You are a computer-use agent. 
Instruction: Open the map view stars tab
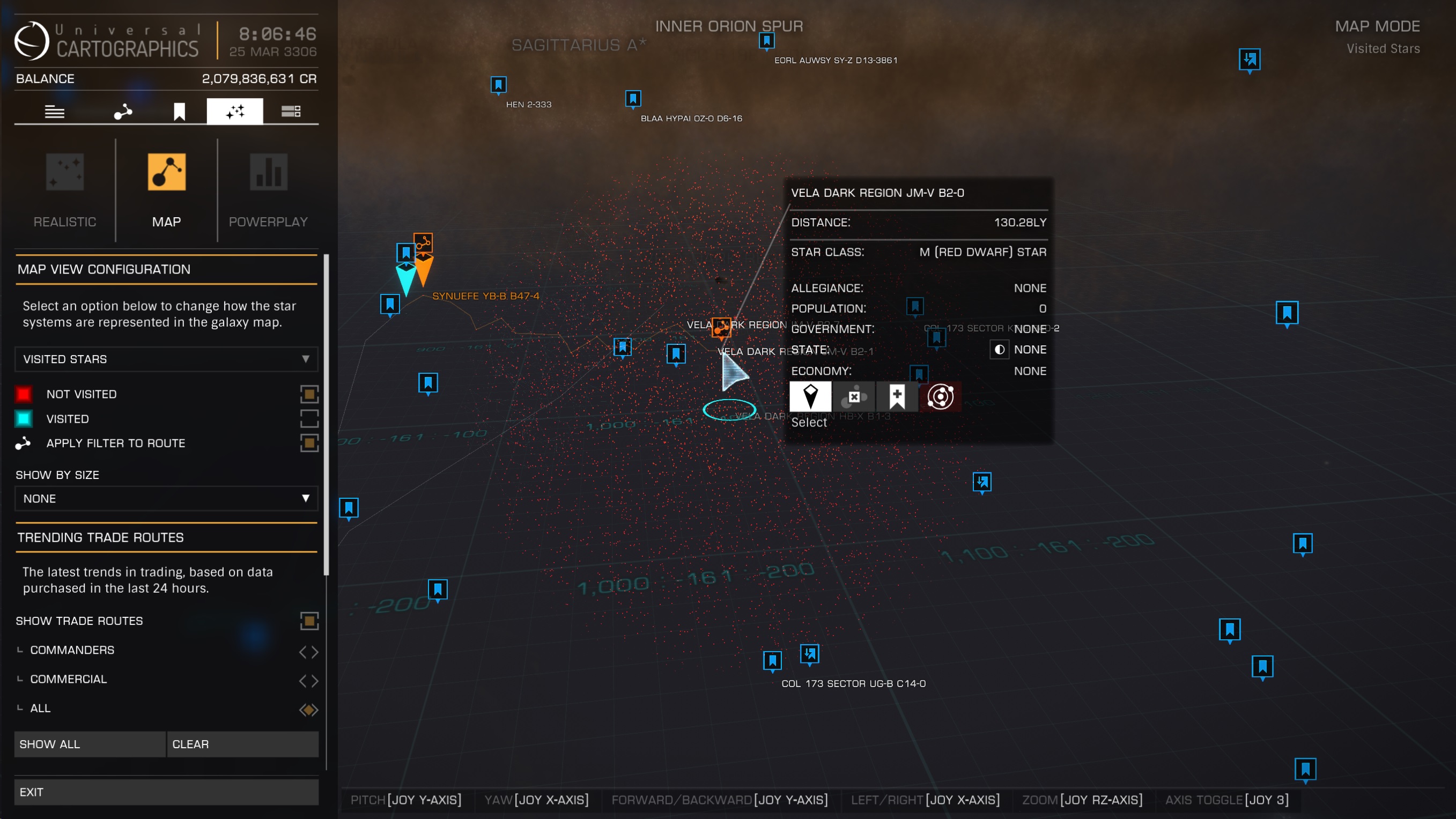tap(234, 111)
